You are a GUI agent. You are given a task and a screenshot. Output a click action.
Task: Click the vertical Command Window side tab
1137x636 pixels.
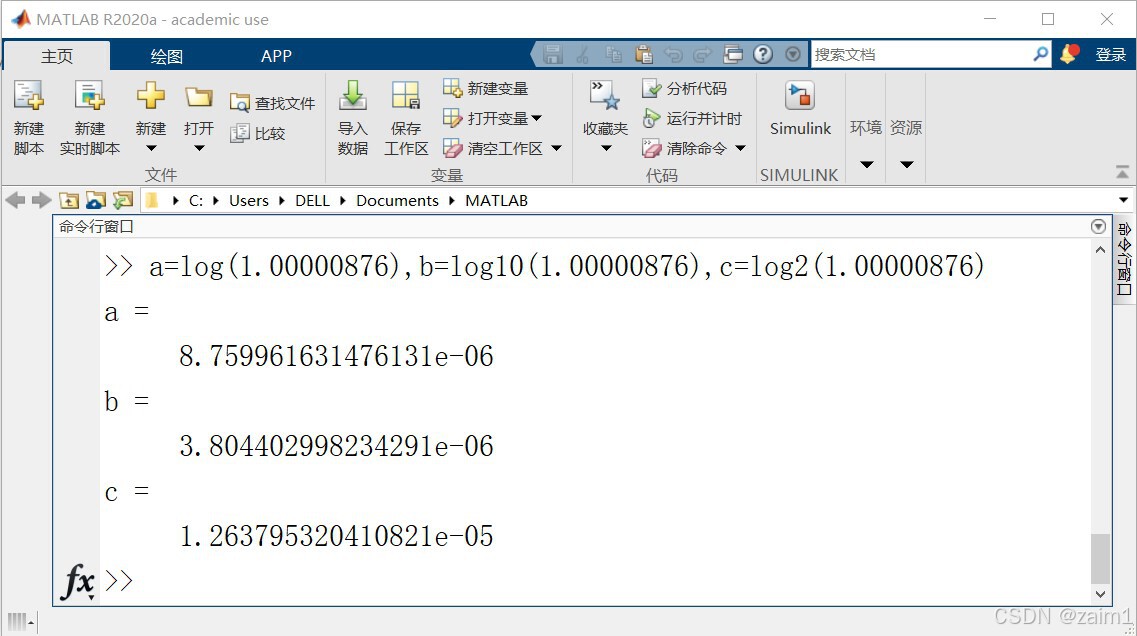(1125, 259)
